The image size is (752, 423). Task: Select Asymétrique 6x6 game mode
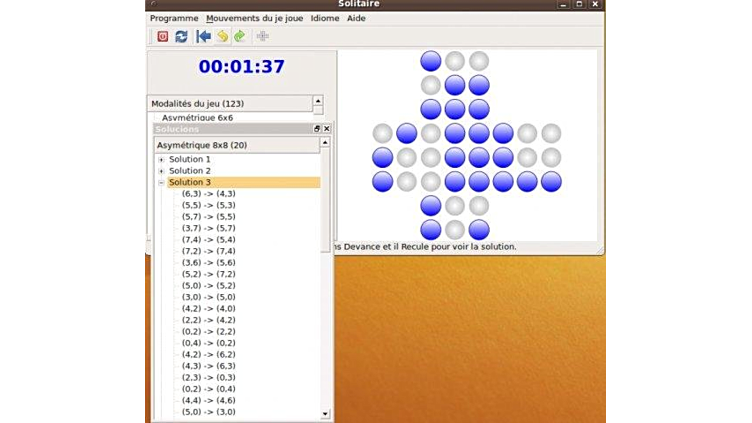pos(197,118)
